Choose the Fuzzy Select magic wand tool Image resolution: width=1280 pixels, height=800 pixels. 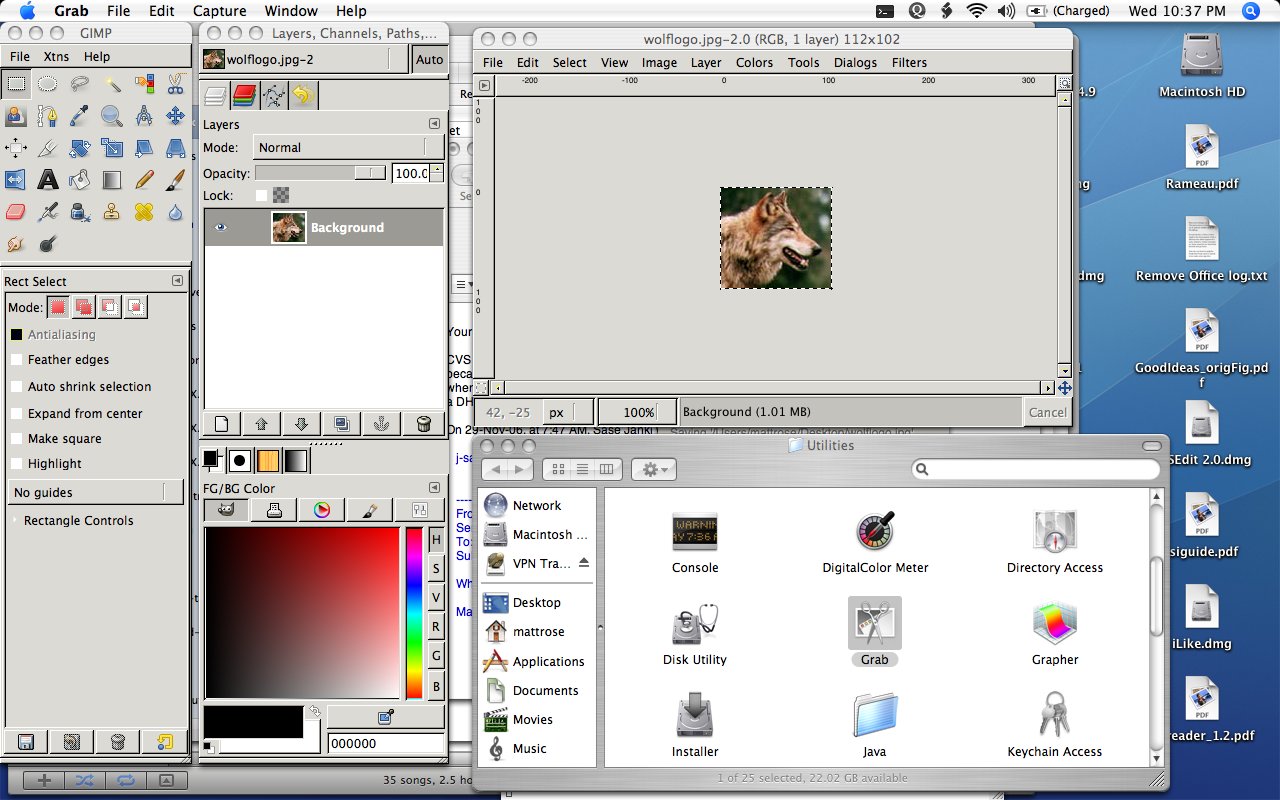(112, 84)
